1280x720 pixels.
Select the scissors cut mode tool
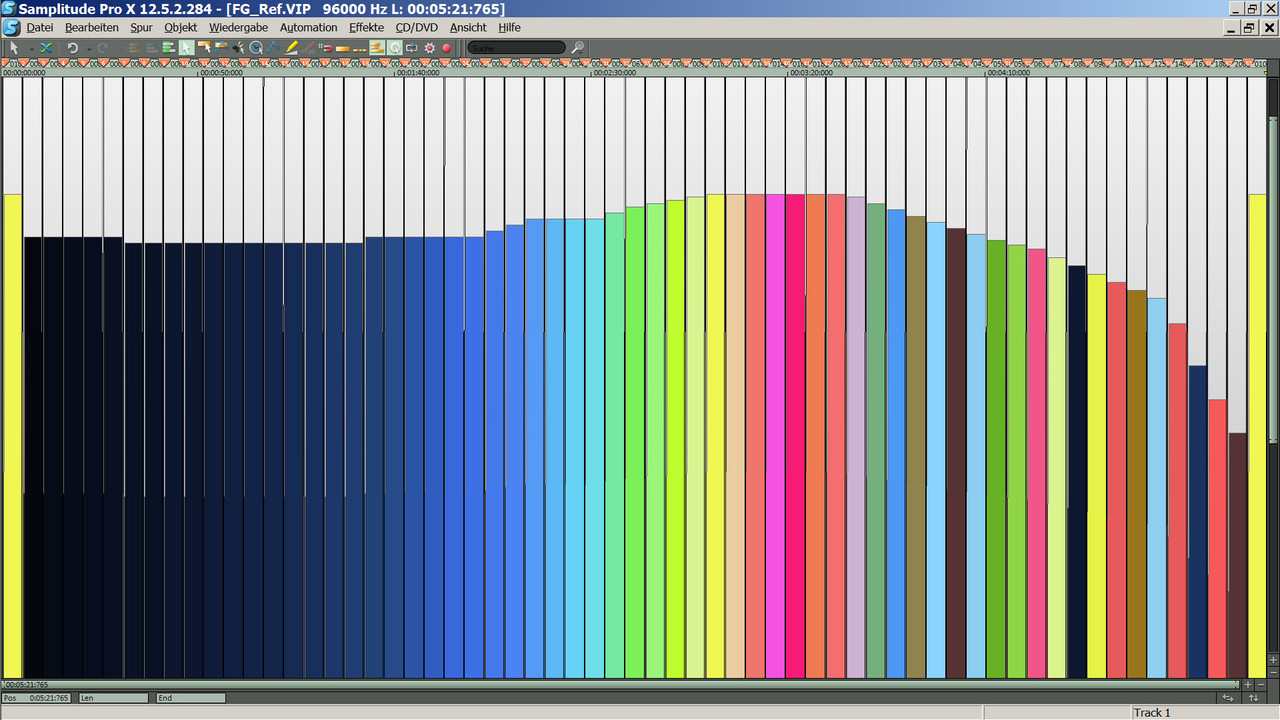coord(239,47)
